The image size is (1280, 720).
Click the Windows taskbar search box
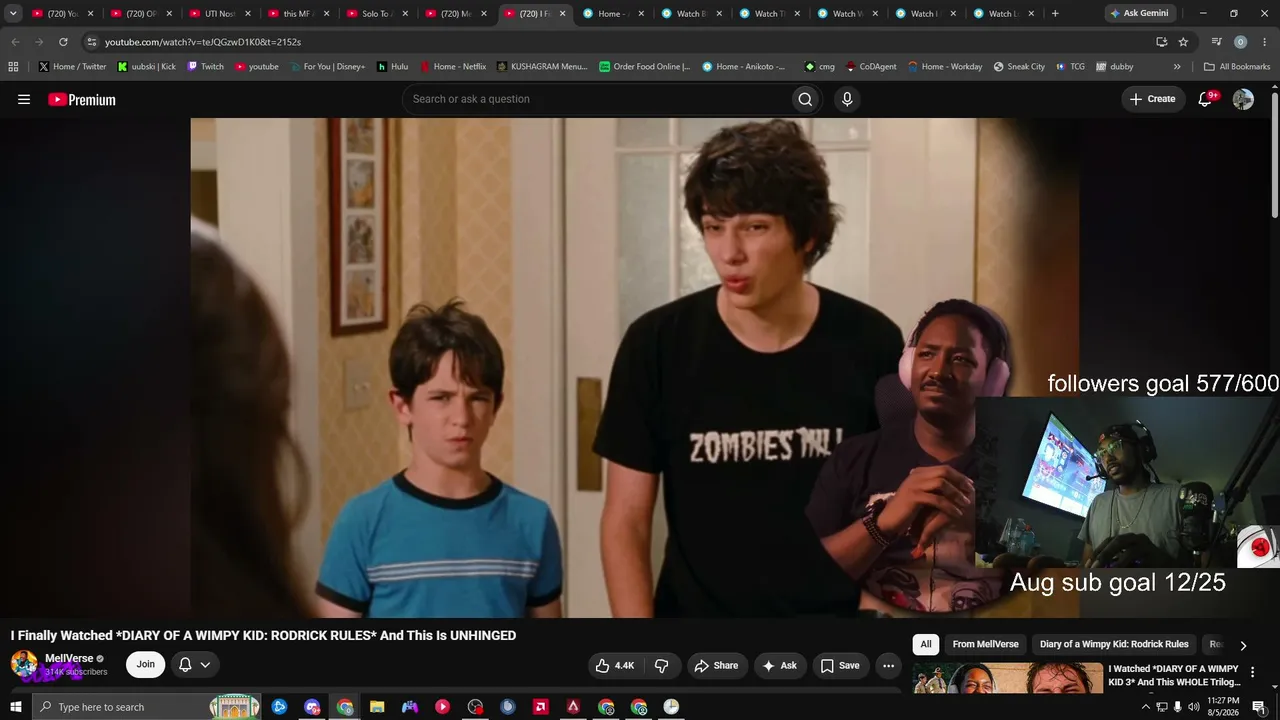click(146, 707)
